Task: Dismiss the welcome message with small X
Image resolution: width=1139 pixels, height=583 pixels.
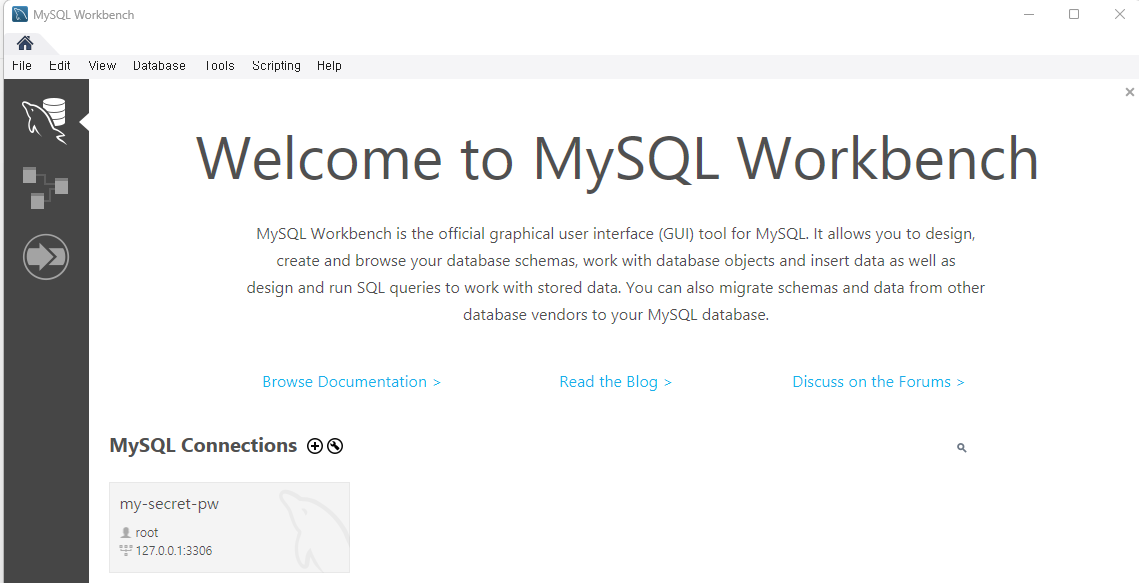Action: pyautogui.click(x=1130, y=91)
